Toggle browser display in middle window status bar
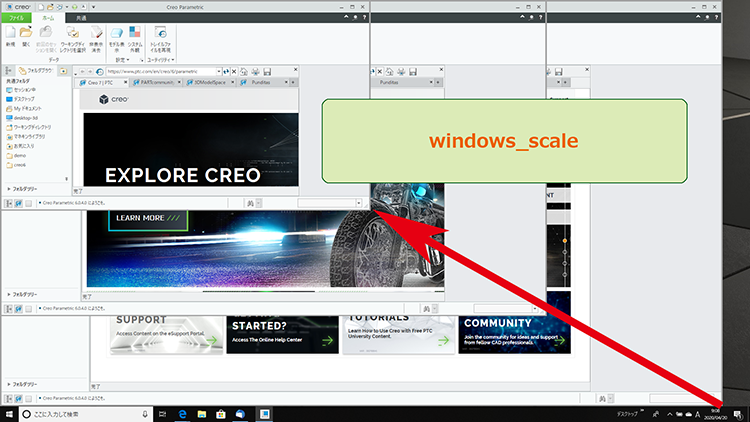750x422 pixels. click(x=18, y=309)
